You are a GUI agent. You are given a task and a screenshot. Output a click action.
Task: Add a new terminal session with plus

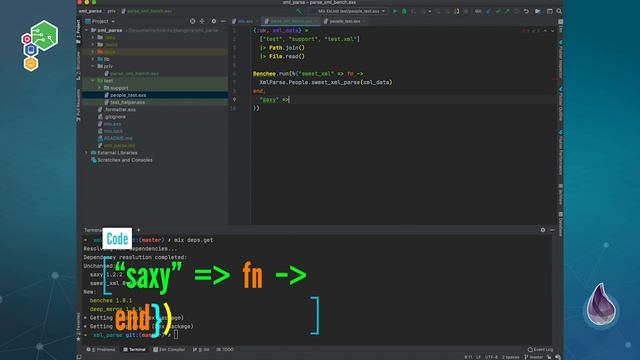point(138,230)
